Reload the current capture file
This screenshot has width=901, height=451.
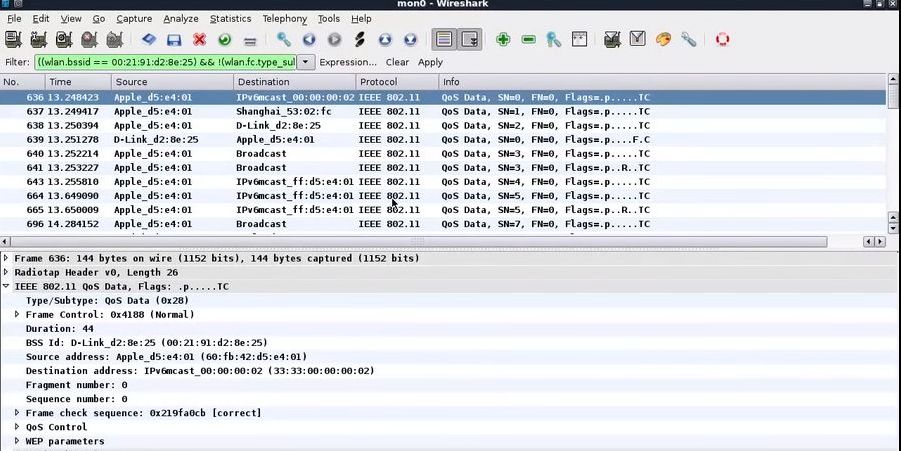pyautogui.click(x=225, y=40)
